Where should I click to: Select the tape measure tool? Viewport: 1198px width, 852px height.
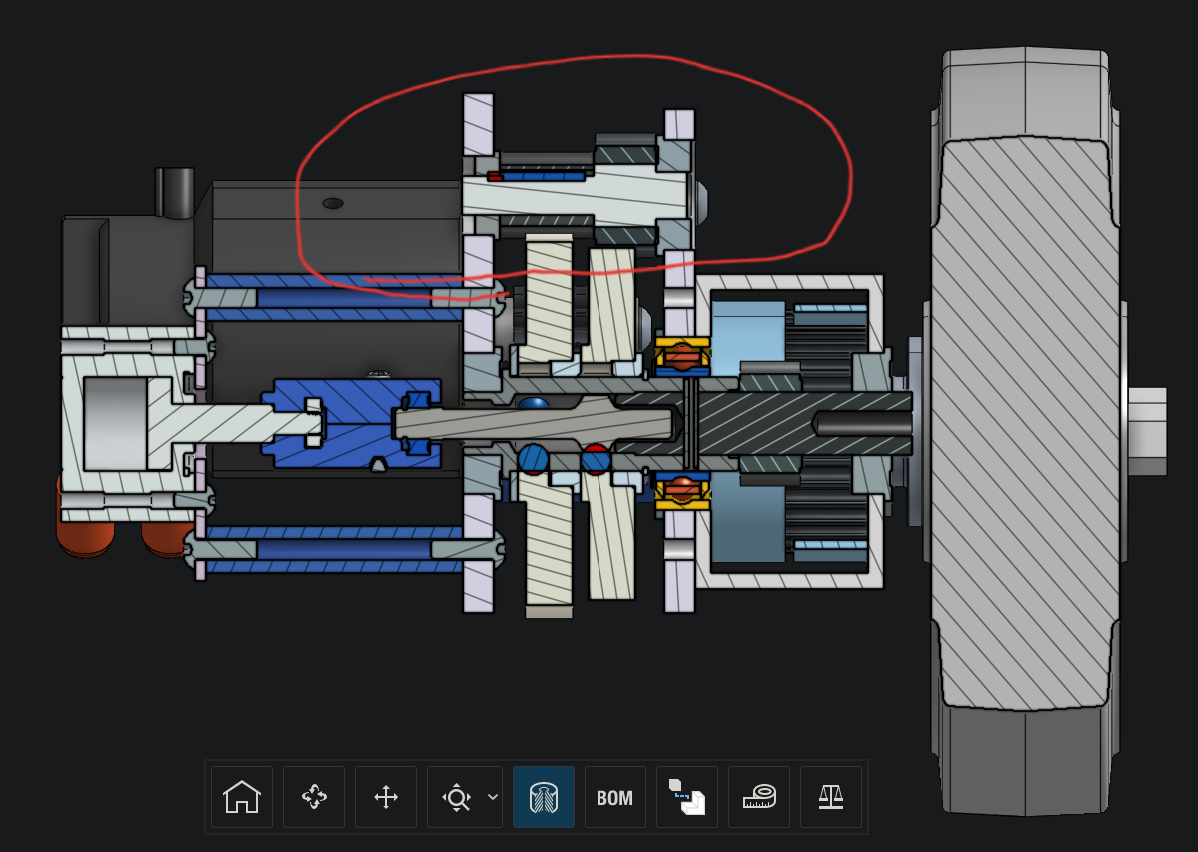pos(759,797)
